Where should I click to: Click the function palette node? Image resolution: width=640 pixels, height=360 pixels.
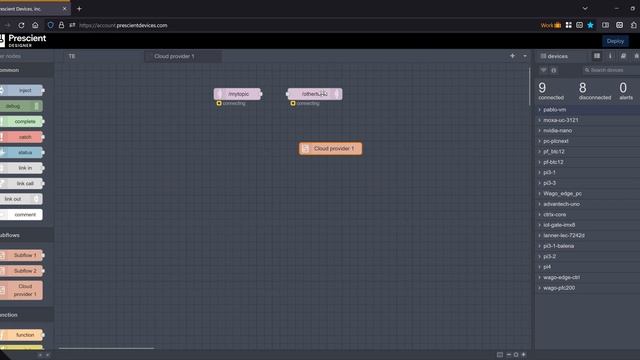pyautogui.click(x=21, y=335)
